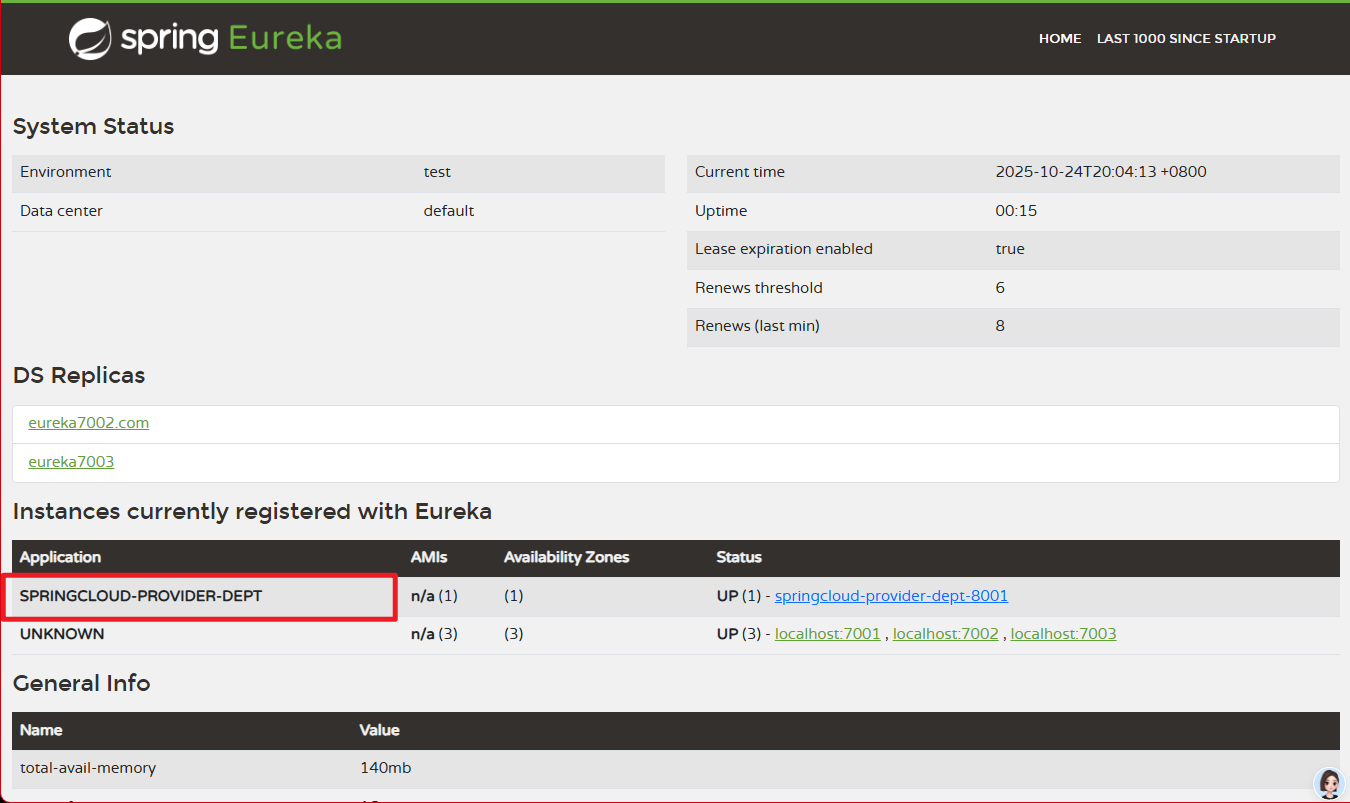1350x803 pixels.
Task: Click the 'total-avail-memory' row name
Action: (x=88, y=768)
